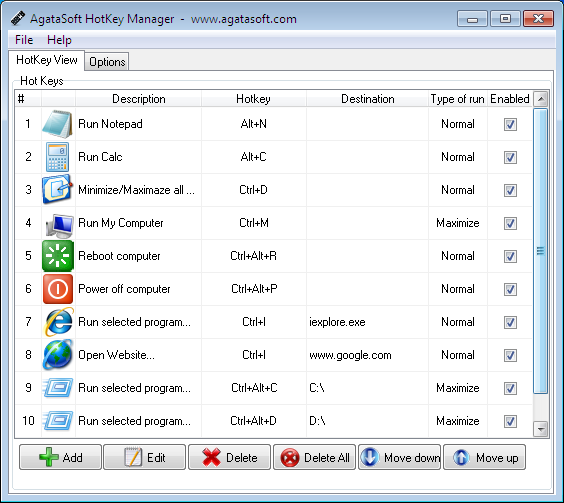
Task: Select the Run Calc description
Action: (100, 157)
